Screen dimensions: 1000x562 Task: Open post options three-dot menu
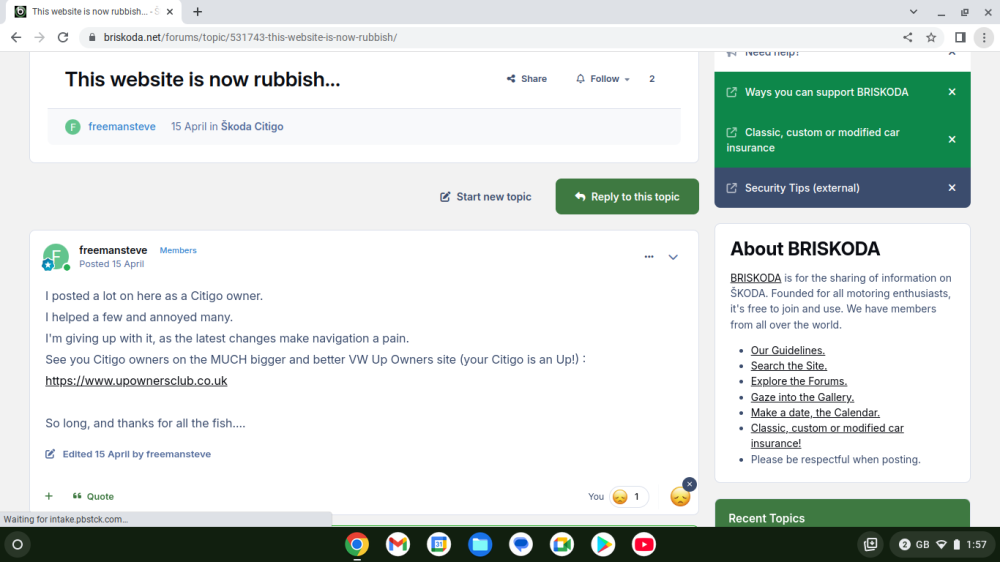point(649,256)
